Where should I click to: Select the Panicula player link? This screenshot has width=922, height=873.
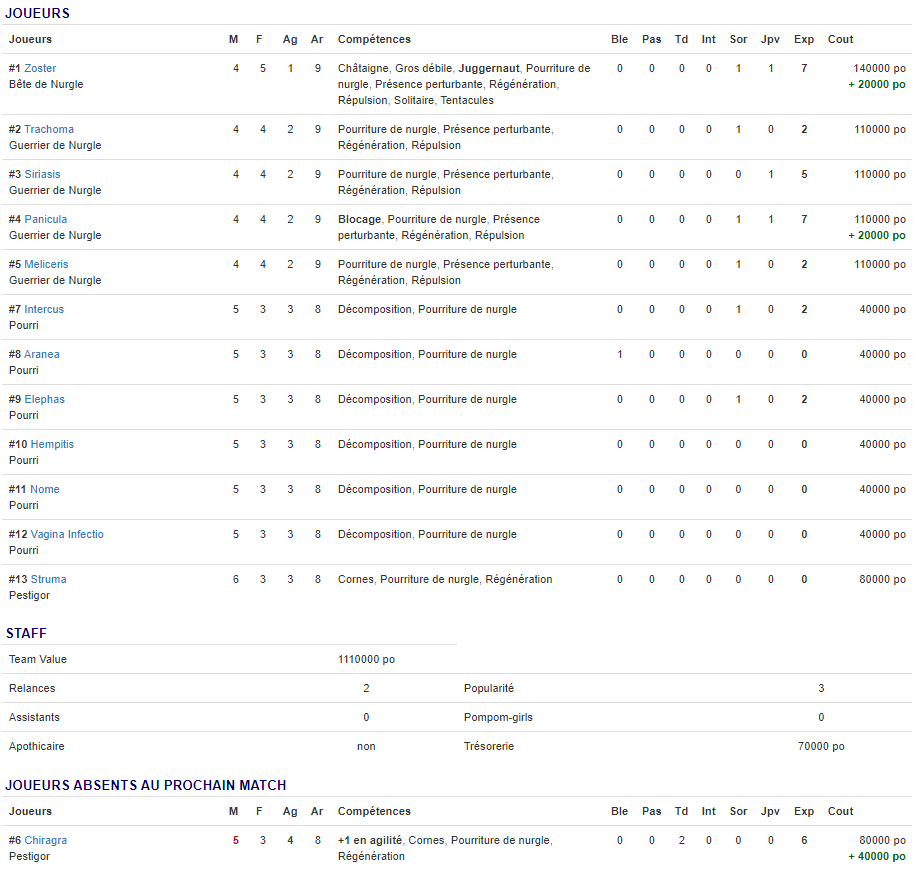(46, 219)
